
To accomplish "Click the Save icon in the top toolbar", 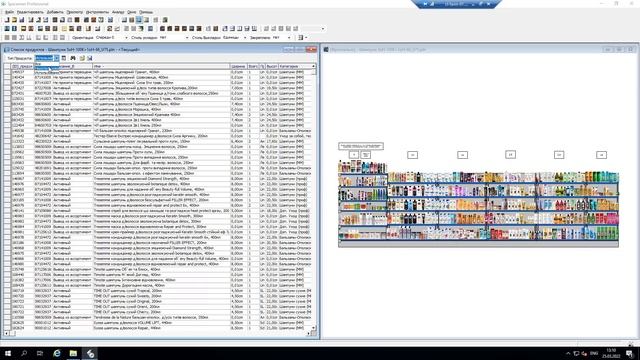I will 22,20.
